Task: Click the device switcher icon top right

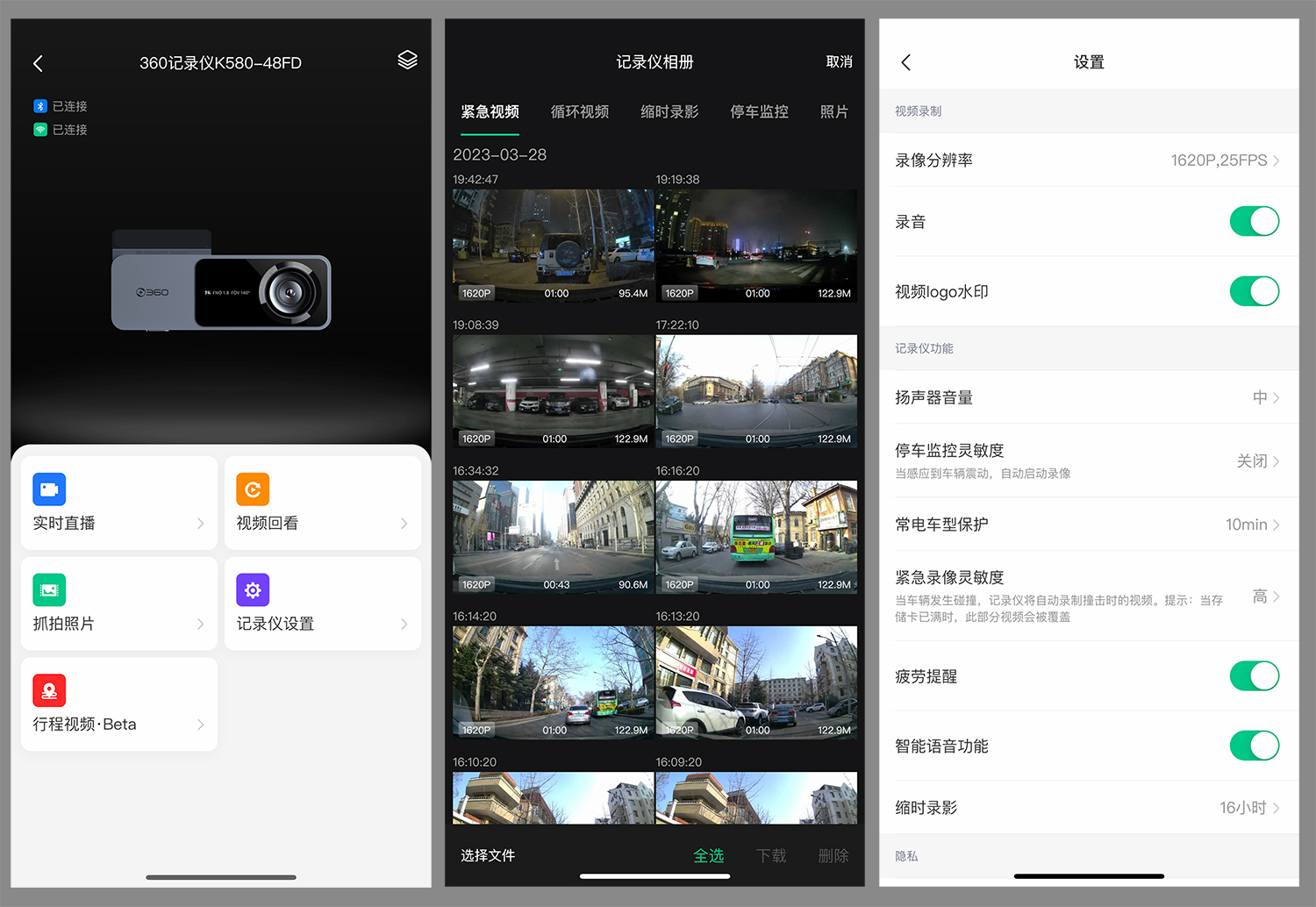Action: tap(407, 60)
